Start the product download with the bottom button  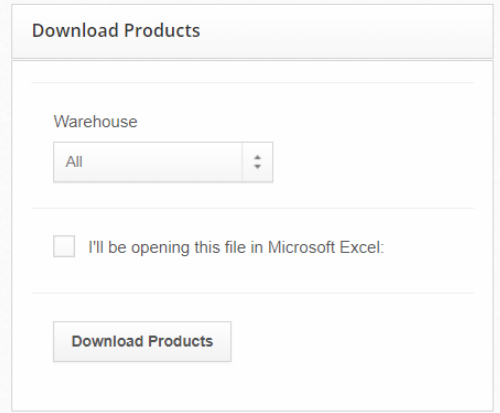coord(142,341)
